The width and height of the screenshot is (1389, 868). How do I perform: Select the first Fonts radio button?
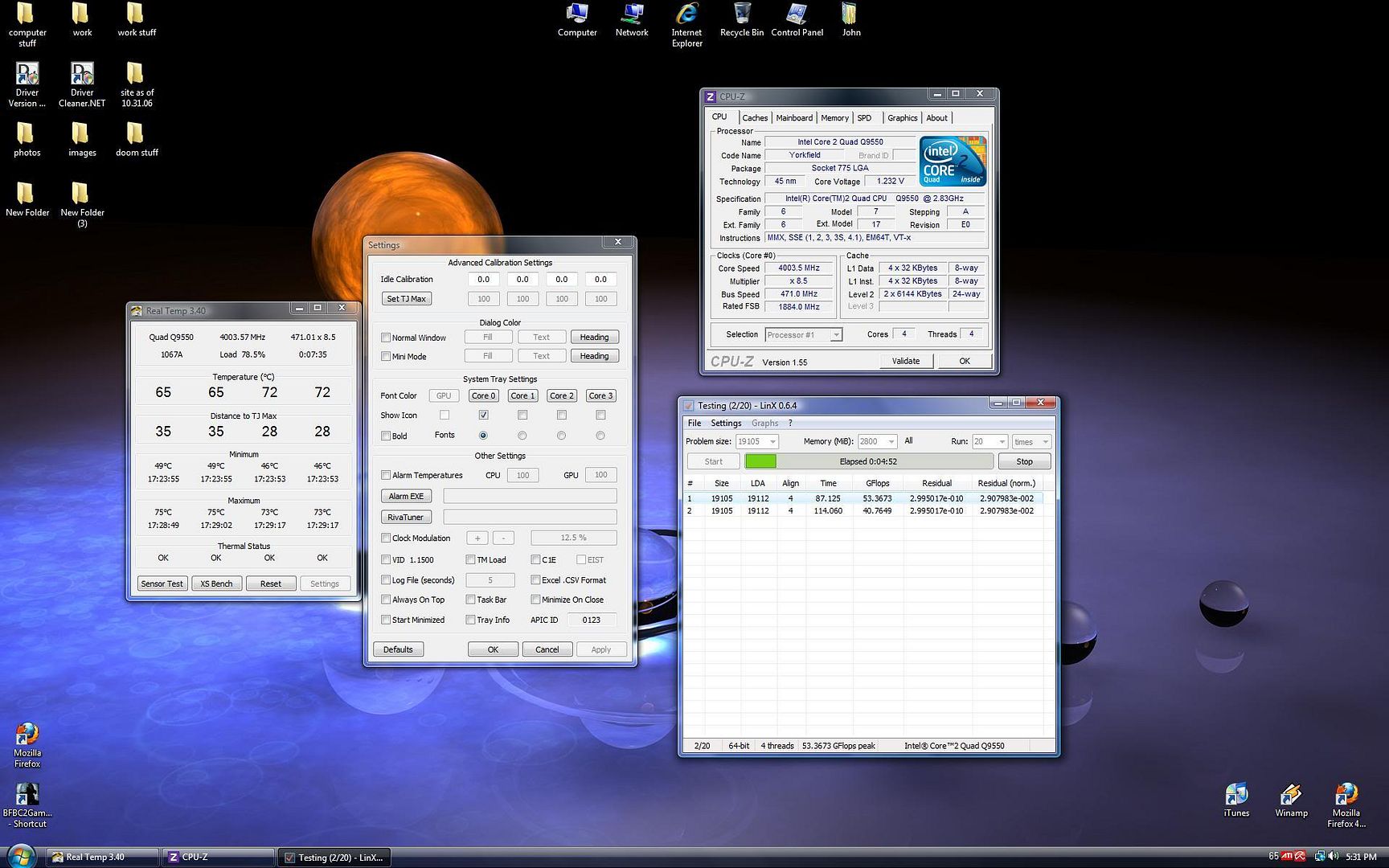[483, 436]
